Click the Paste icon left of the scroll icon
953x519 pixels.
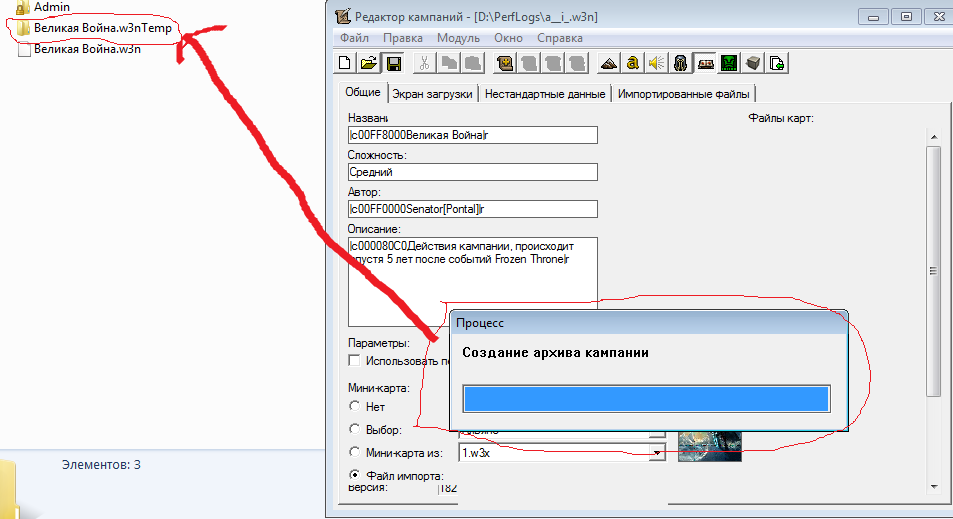(473, 63)
